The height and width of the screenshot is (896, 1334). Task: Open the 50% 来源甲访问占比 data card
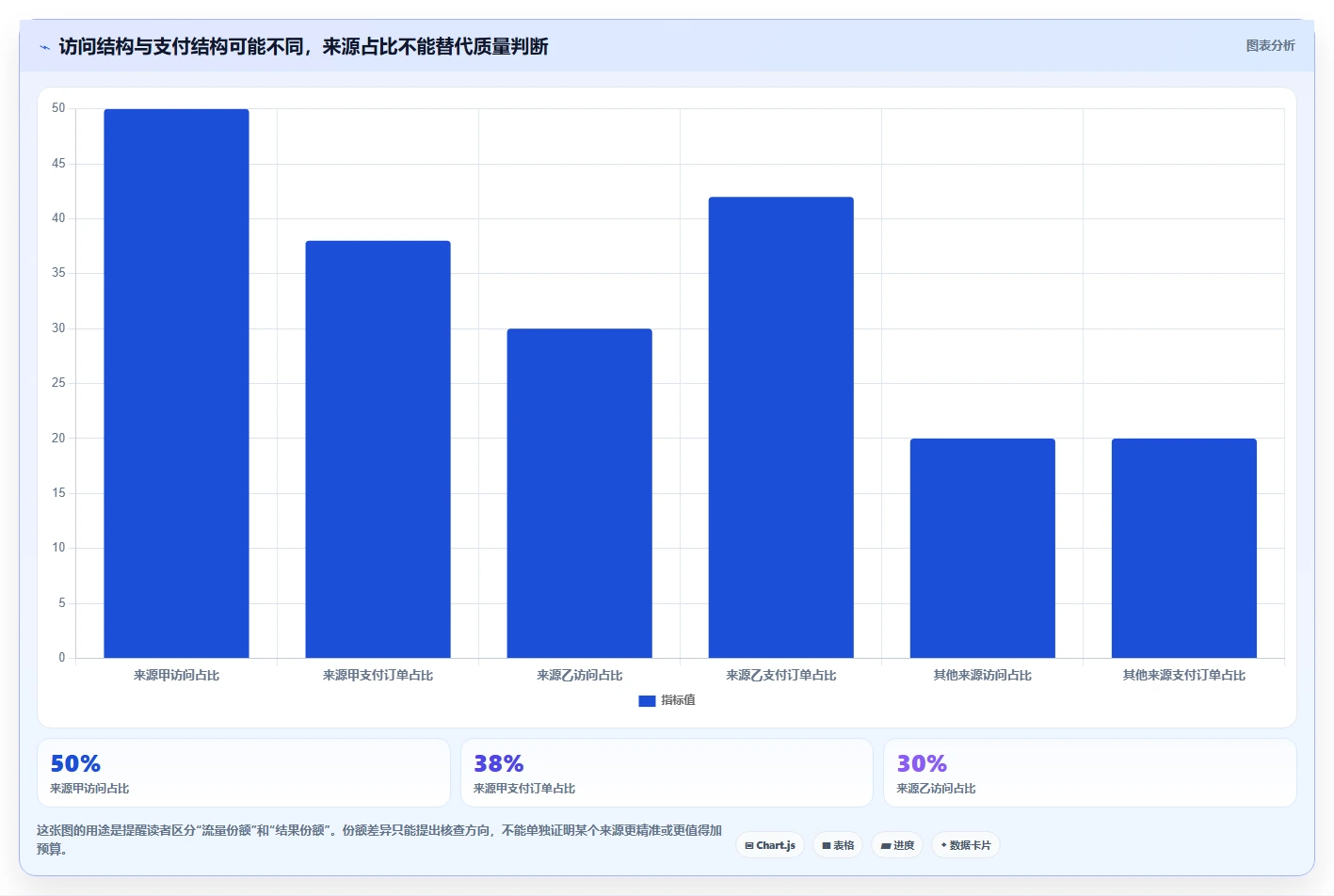244,773
